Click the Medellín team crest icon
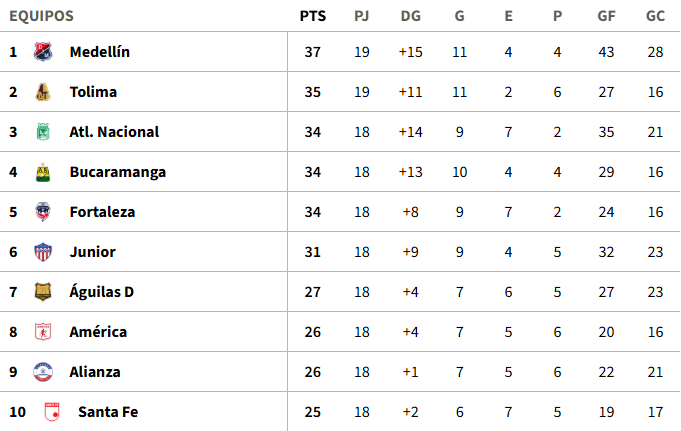Screen dimensions: 681x431 42,52
